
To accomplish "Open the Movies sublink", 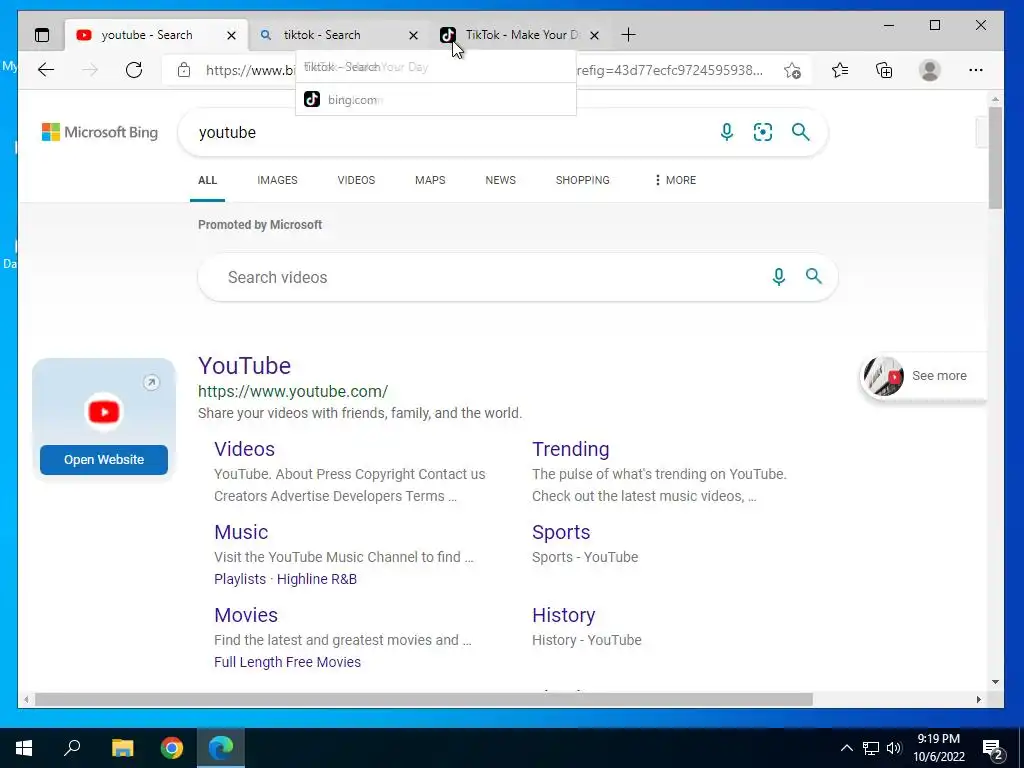I will [x=246, y=615].
